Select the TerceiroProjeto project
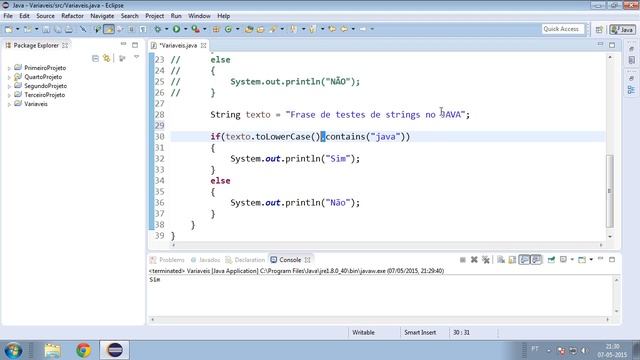Viewport: 640px width, 360px height. (44, 95)
